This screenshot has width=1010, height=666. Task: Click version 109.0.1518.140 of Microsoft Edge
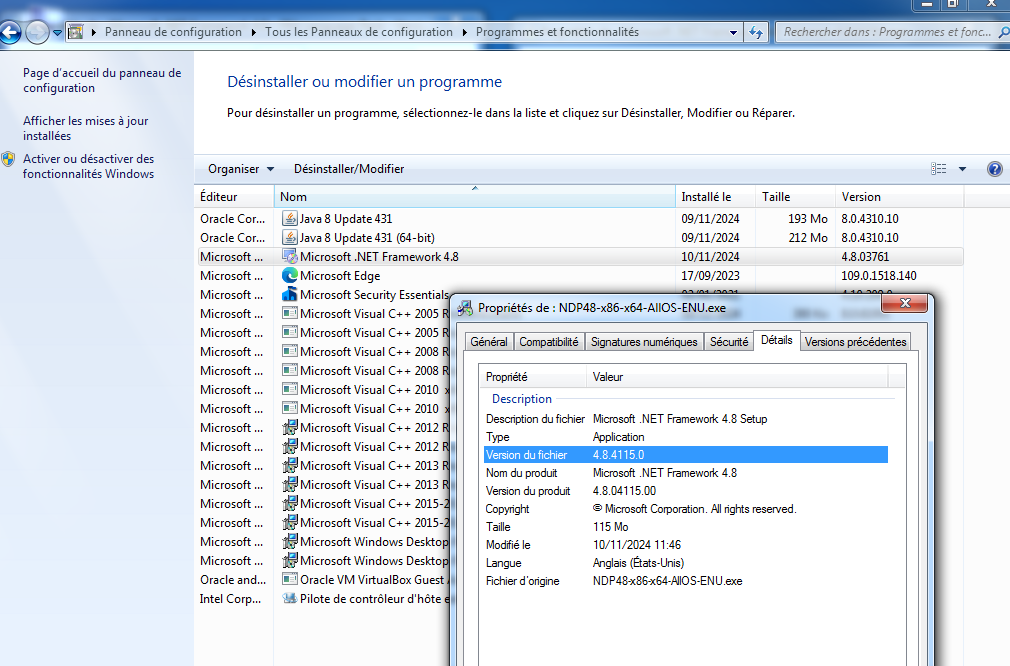coord(879,276)
